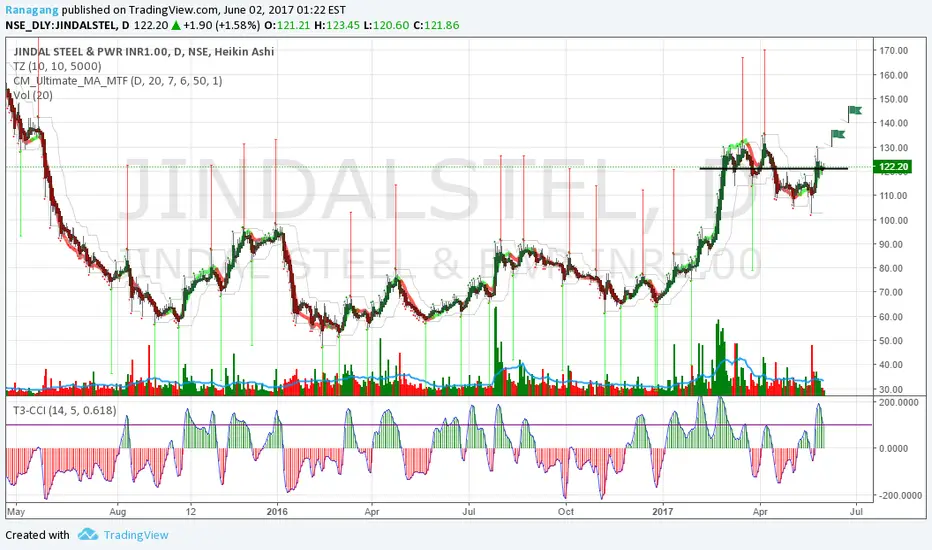Click the '2016' time axis label
The height and width of the screenshot is (550, 932).
[277, 511]
